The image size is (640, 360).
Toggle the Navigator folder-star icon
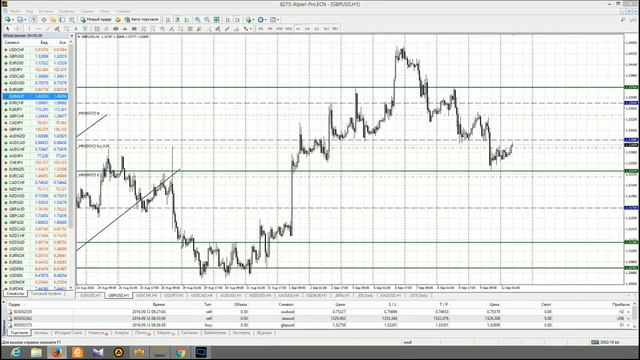click(53, 19)
